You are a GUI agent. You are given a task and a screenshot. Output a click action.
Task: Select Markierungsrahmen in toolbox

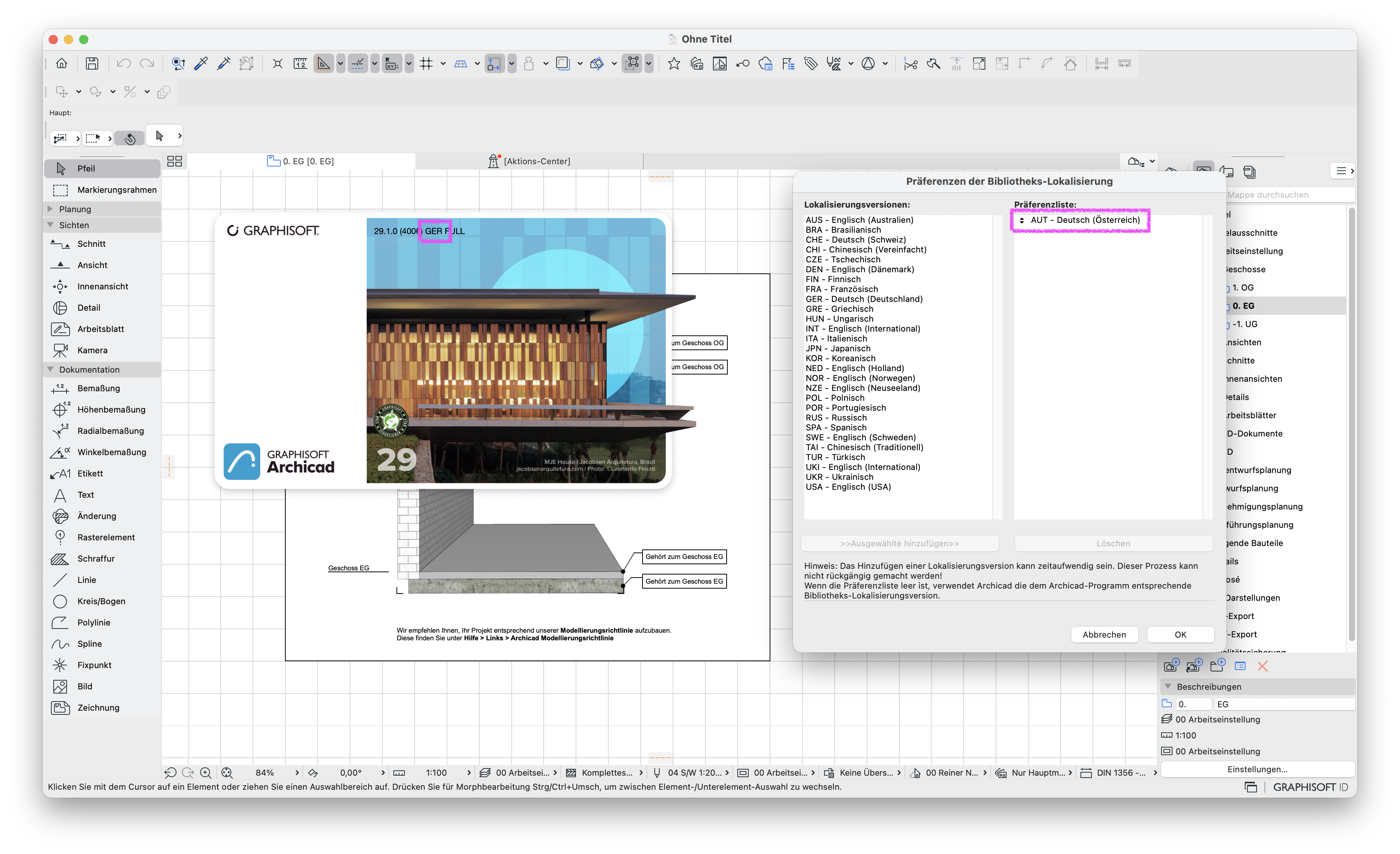102,190
